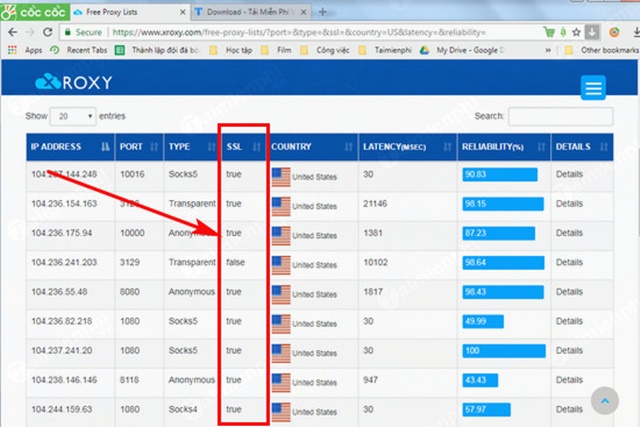Sort table by IP ADDRESS column
This screenshot has height=427, width=640.
(x=70, y=147)
